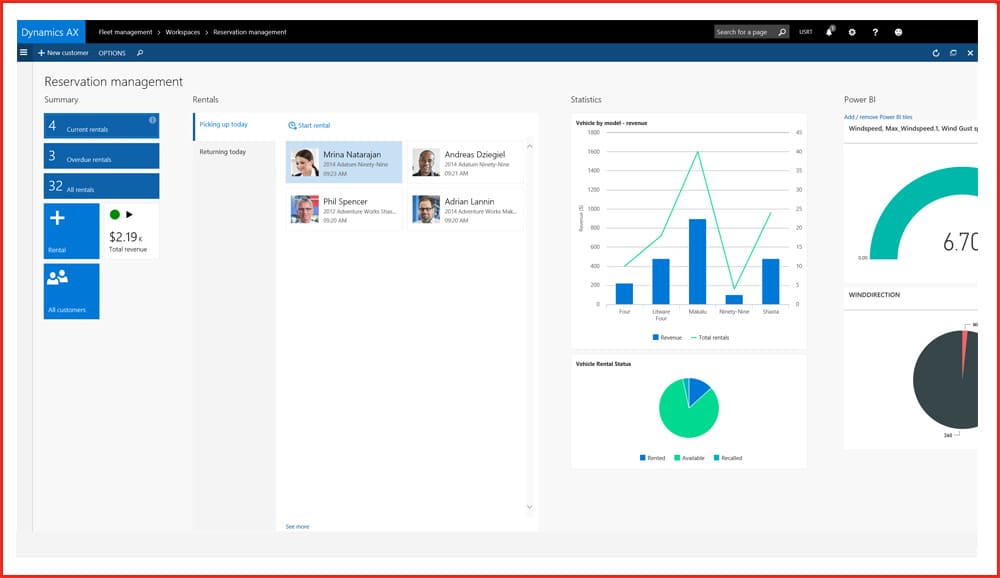Open the settings gear in header
Image resolution: width=1000 pixels, height=578 pixels.
852,32
